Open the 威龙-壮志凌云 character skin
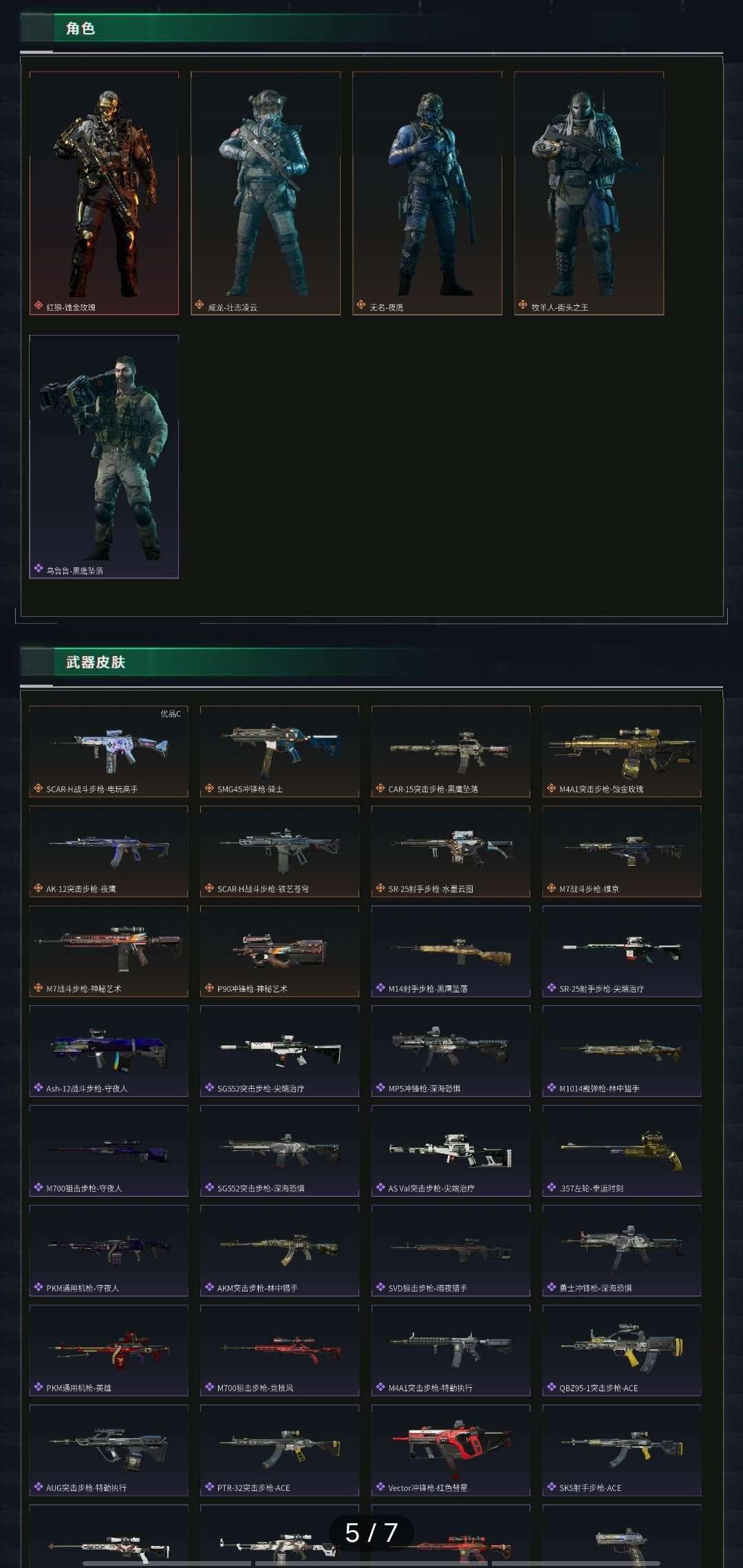Viewport: 743px width, 1568px height. click(266, 193)
